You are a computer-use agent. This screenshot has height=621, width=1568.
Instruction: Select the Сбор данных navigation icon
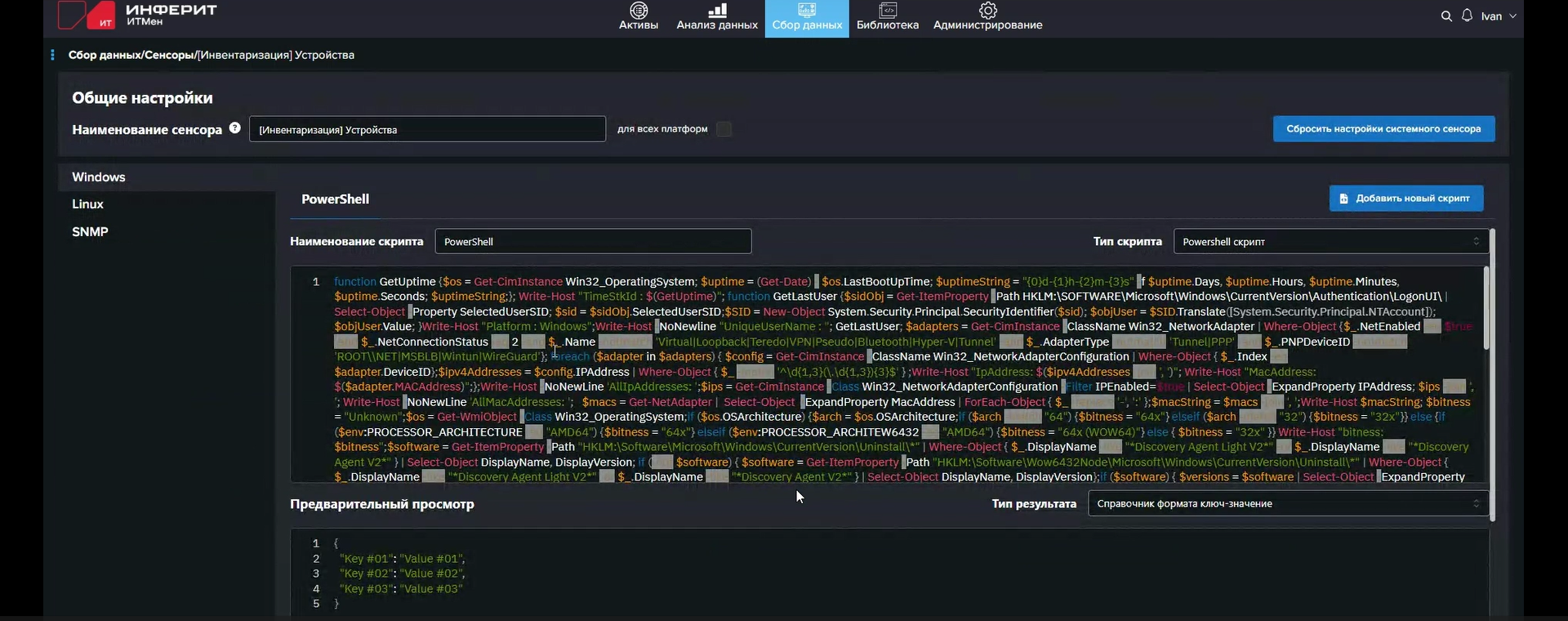coord(807,11)
